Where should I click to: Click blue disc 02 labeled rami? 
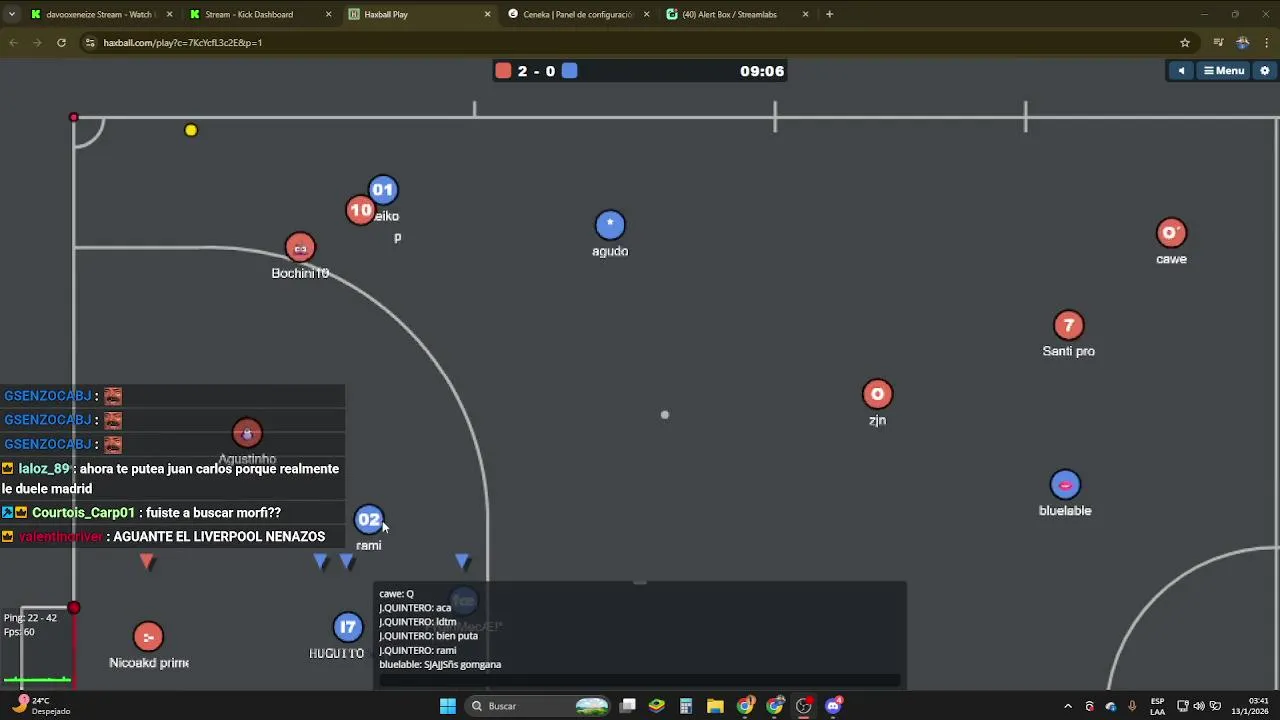pos(369,519)
